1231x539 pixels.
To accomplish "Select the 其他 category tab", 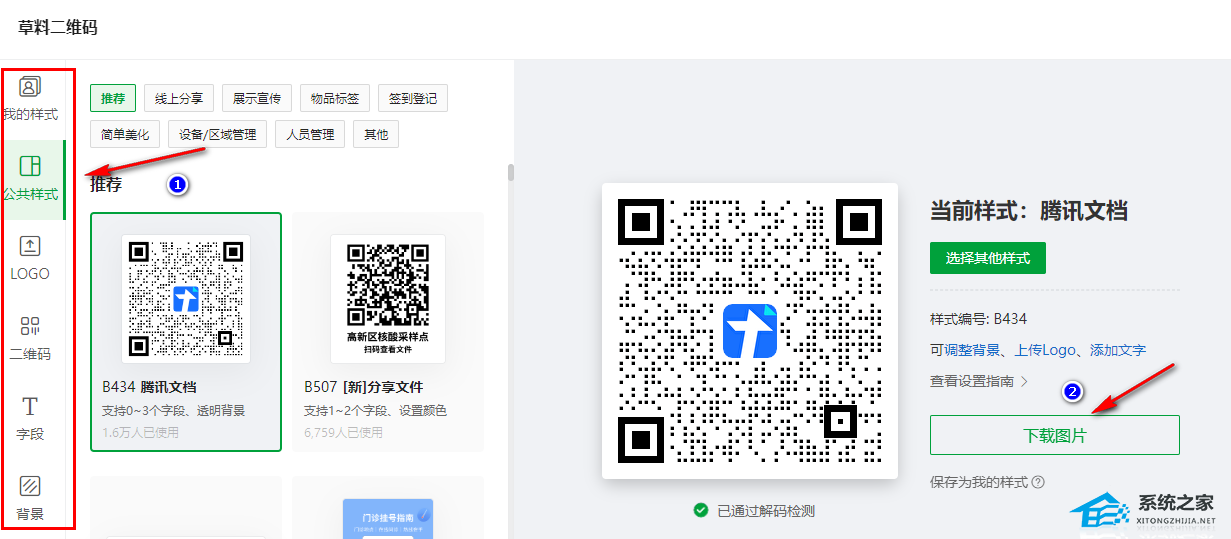I will (376, 134).
